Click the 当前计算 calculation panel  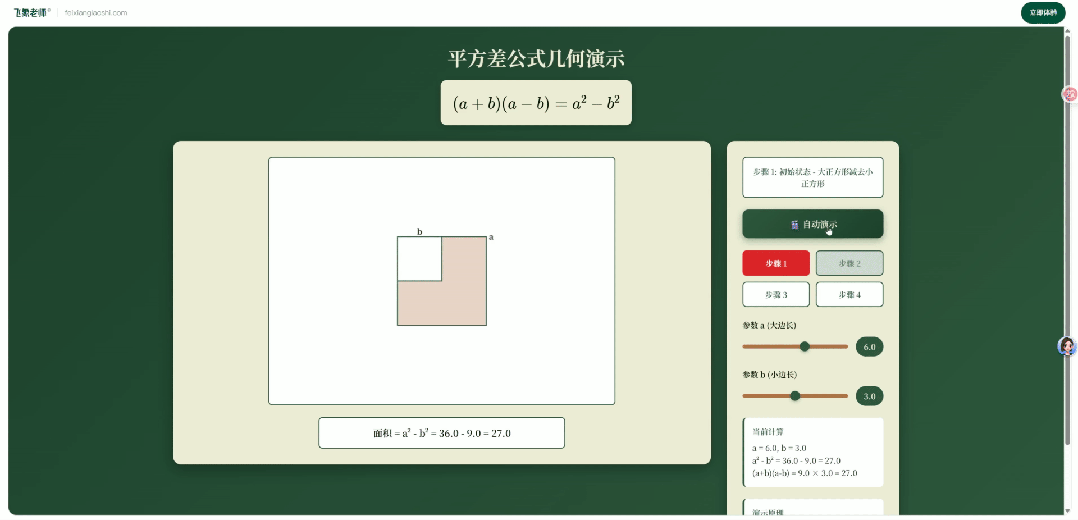pyautogui.click(x=812, y=451)
